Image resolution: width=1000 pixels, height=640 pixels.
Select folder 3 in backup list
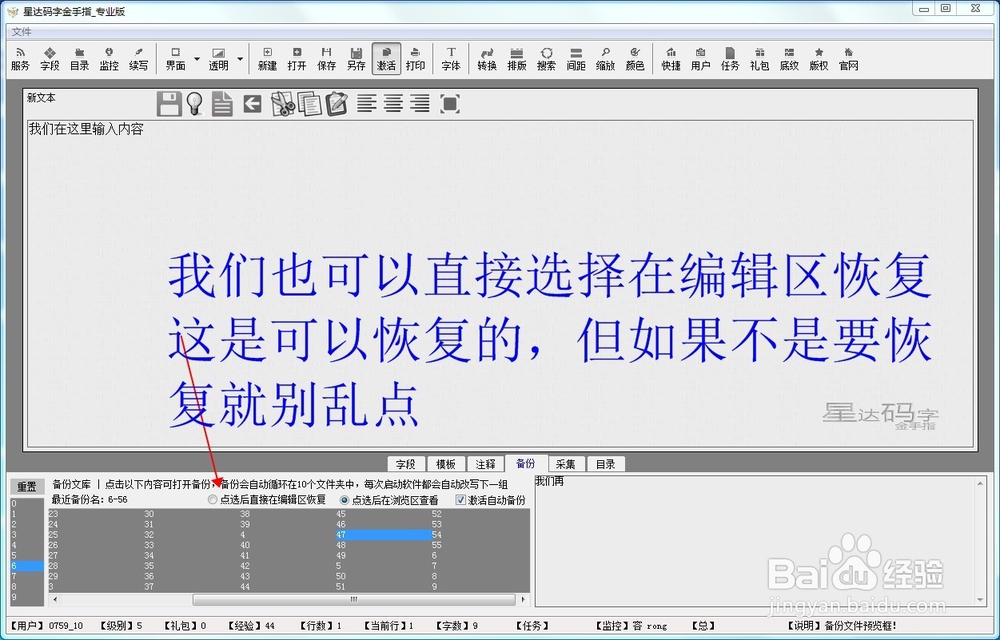coord(27,535)
